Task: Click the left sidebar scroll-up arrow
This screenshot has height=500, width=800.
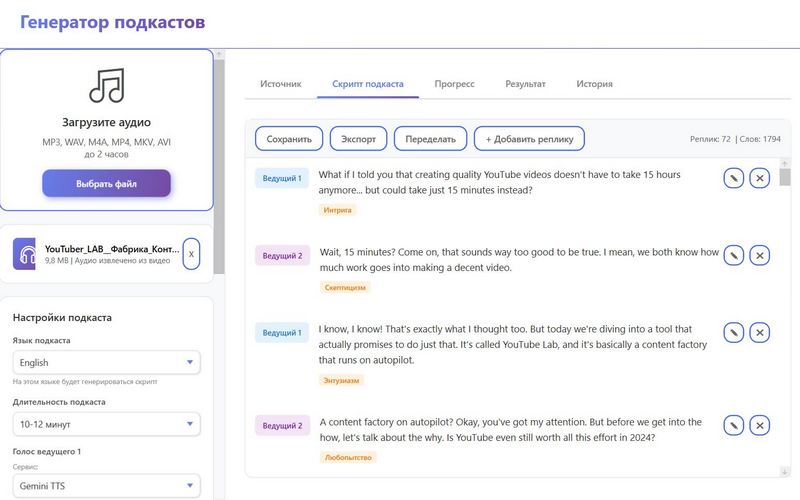Action: click(x=219, y=54)
